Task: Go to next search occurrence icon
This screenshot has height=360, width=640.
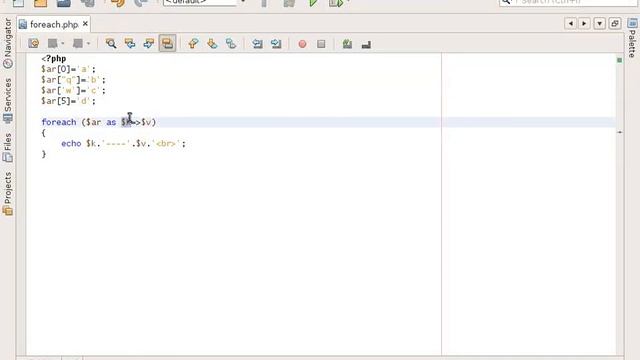Action: pos(149,43)
